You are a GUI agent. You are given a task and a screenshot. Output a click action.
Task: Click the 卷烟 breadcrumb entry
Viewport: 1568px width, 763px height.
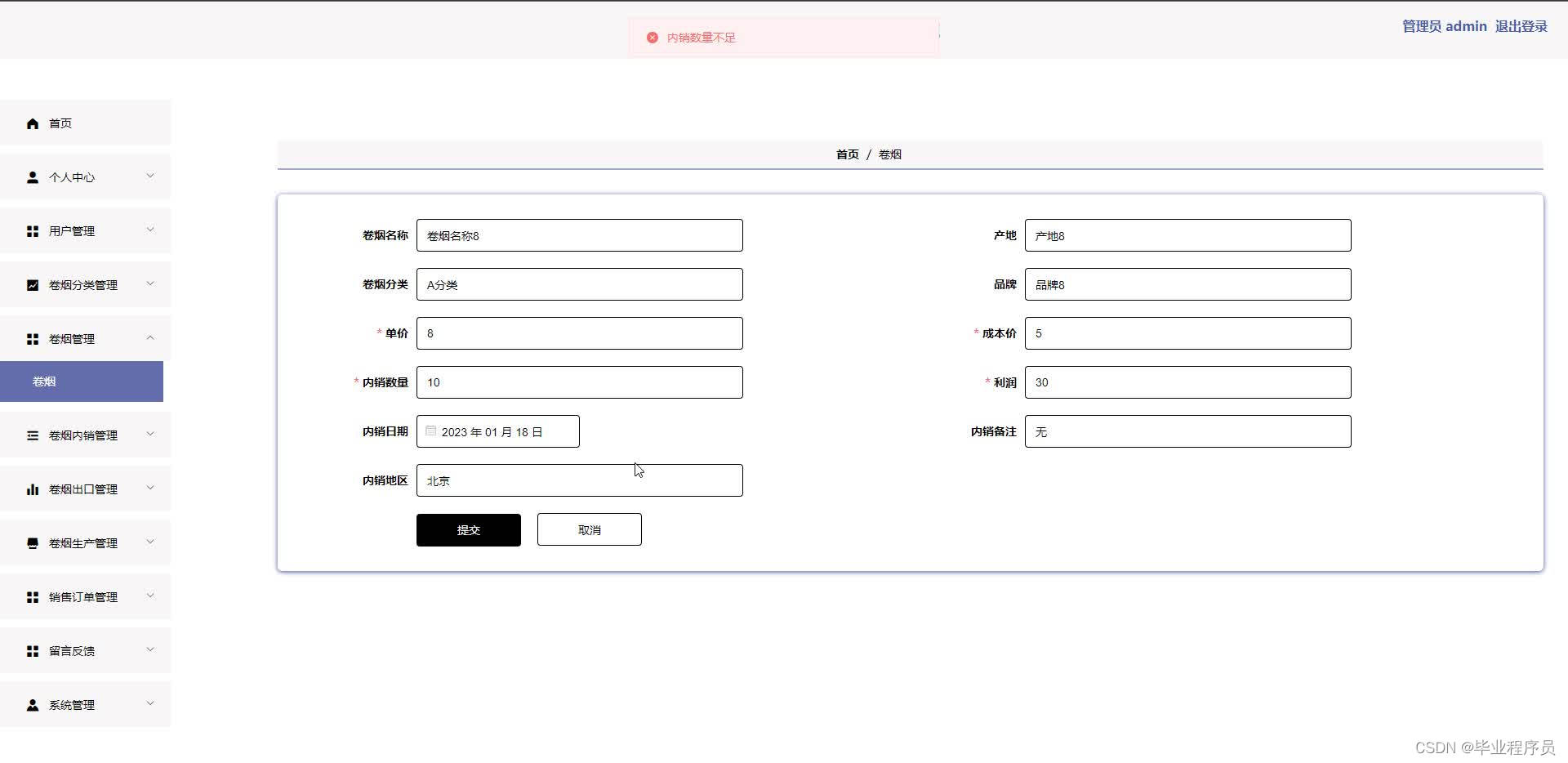coord(890,154)
